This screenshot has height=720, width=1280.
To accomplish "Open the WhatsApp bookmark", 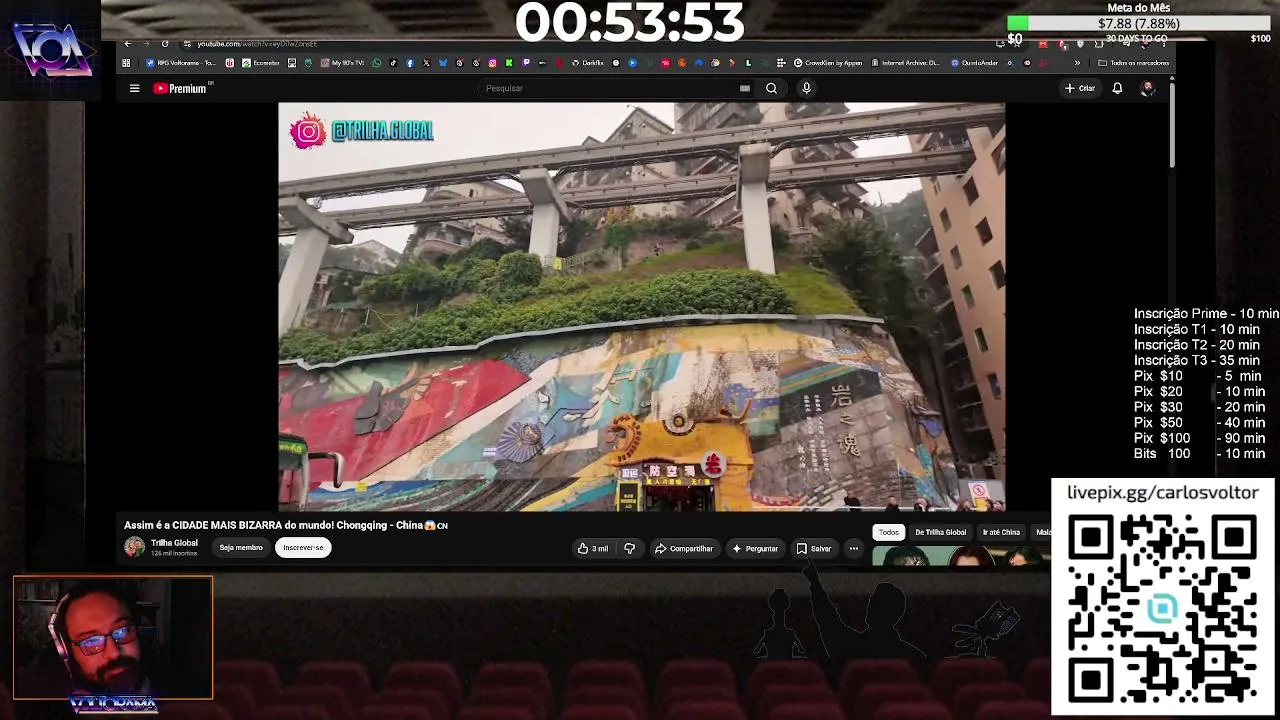I will 377,63.
